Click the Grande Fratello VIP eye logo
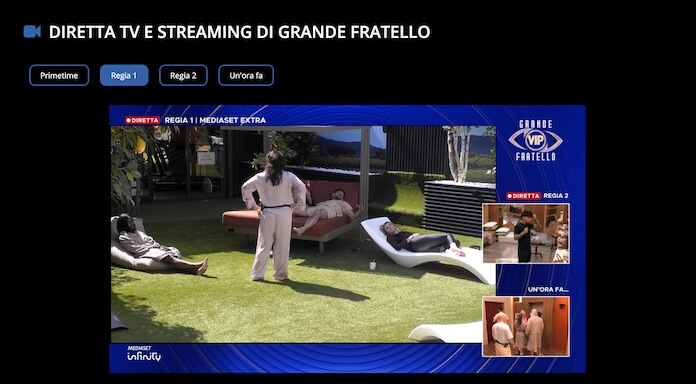This screenshot has width=696, height=384. point(535,140)
